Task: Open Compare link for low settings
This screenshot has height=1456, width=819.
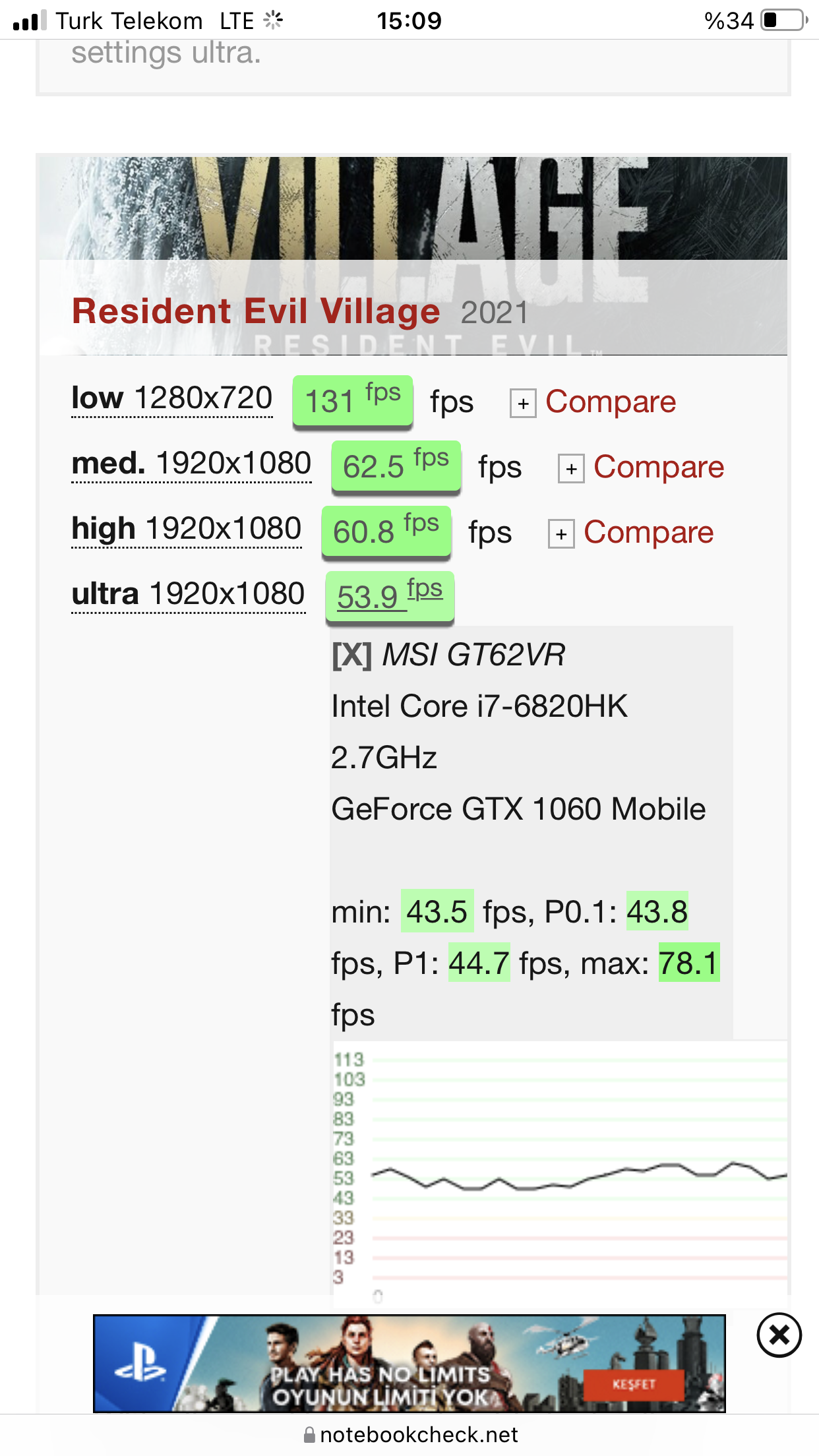Action: point(611,402)
